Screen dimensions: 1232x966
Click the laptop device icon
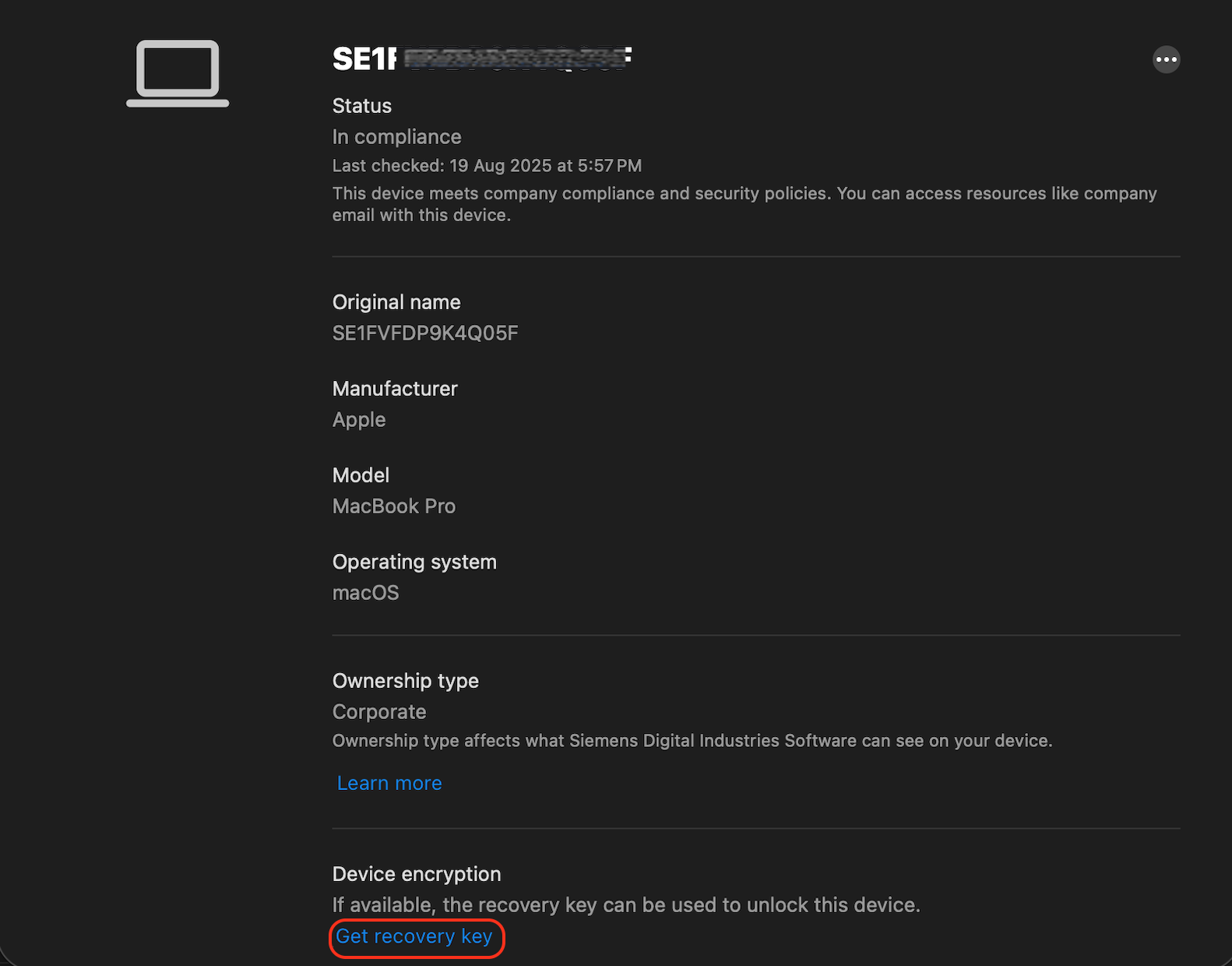(178, 73)
